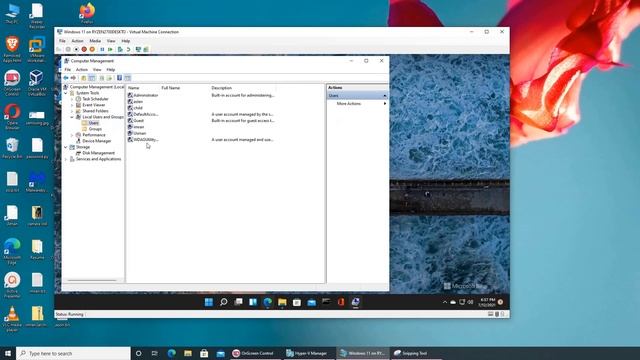This screenshot has height=360, width=640.
Task: Click the blue Help icon in Computer Management toolbar
Action: pos(120,78)
